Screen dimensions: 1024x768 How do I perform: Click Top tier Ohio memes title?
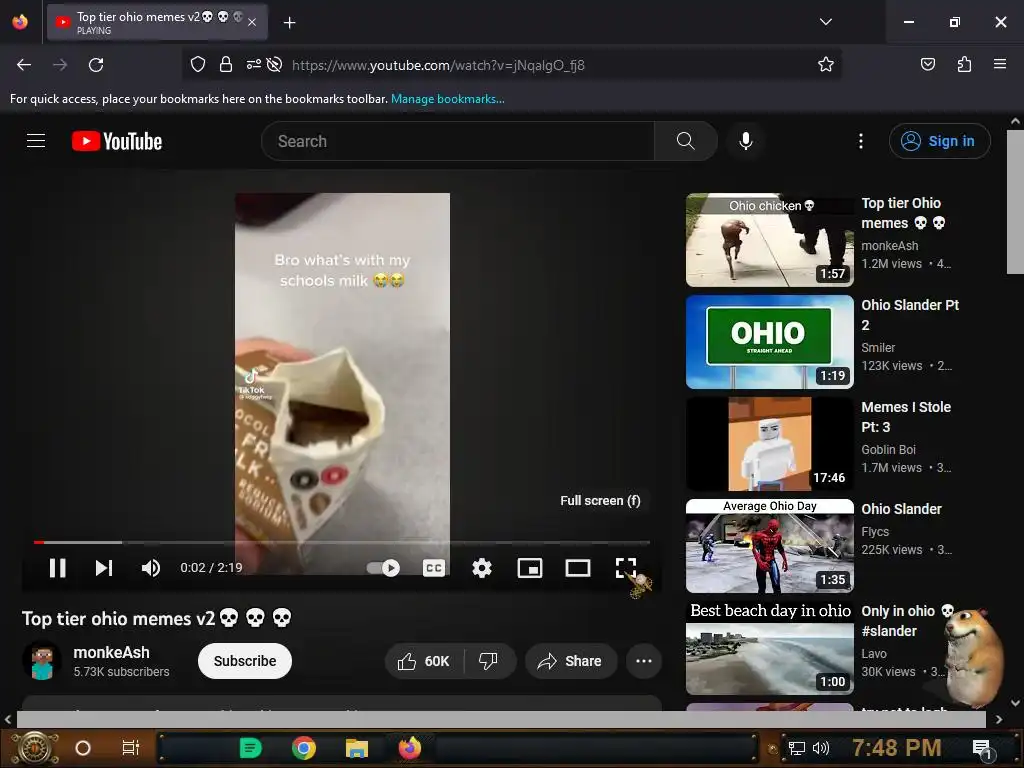[903, 213]
